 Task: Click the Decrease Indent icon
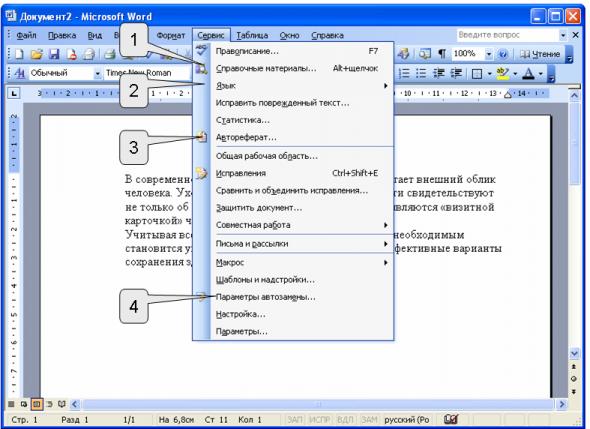click(x=439, y=73)
